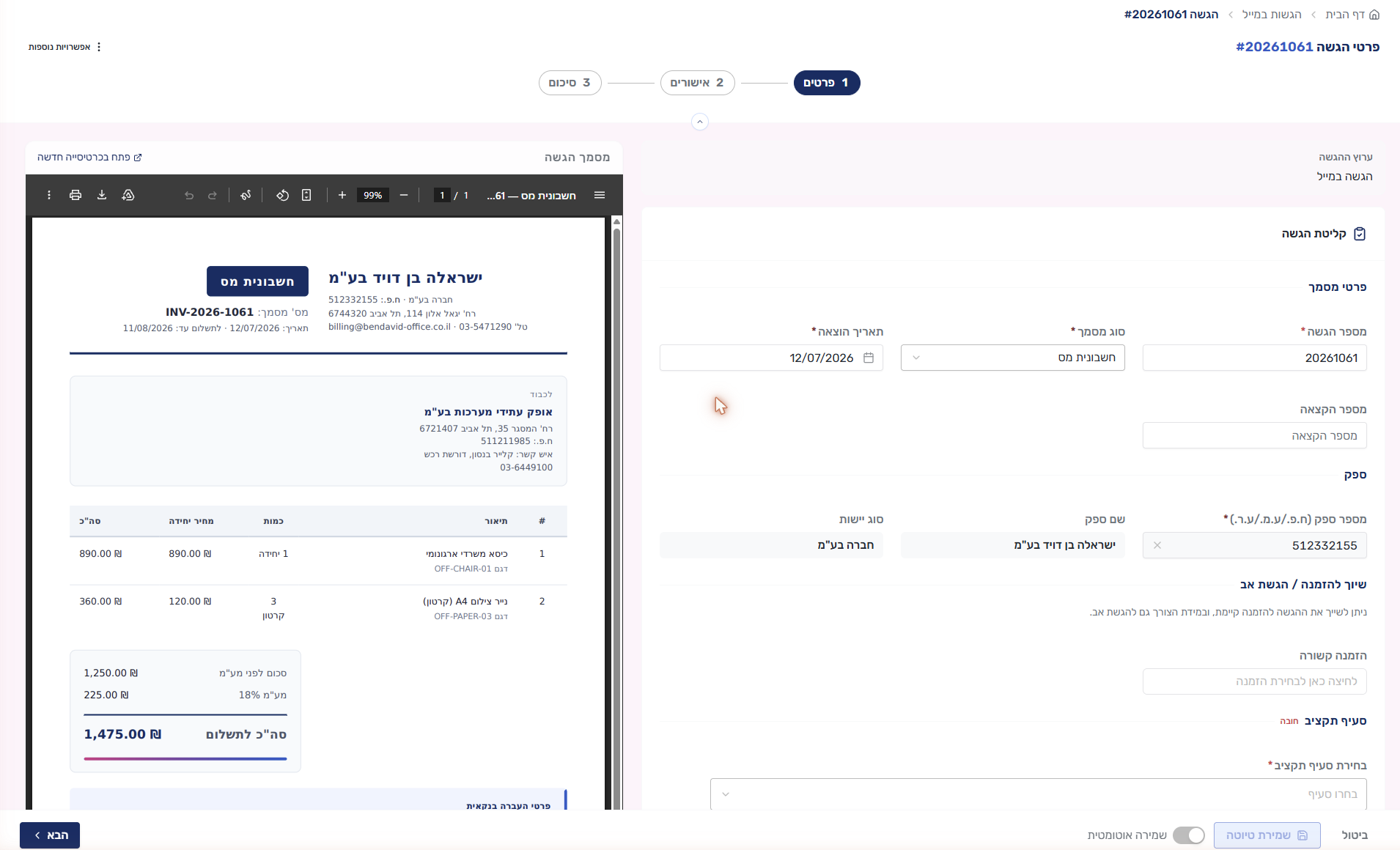
Task: Print the invoice from PDF toolbar
Action: point(75,195)
